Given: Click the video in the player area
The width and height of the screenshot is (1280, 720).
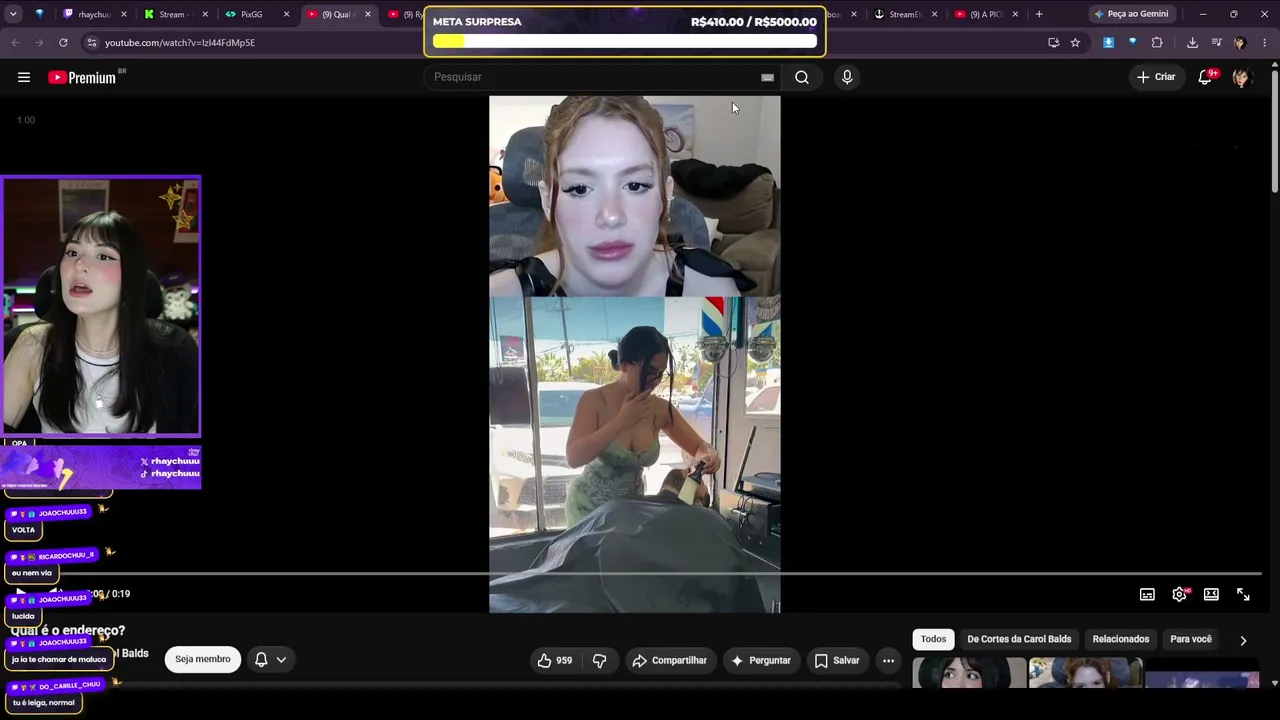Looking at the screenshot, I should tap(634, 354).
